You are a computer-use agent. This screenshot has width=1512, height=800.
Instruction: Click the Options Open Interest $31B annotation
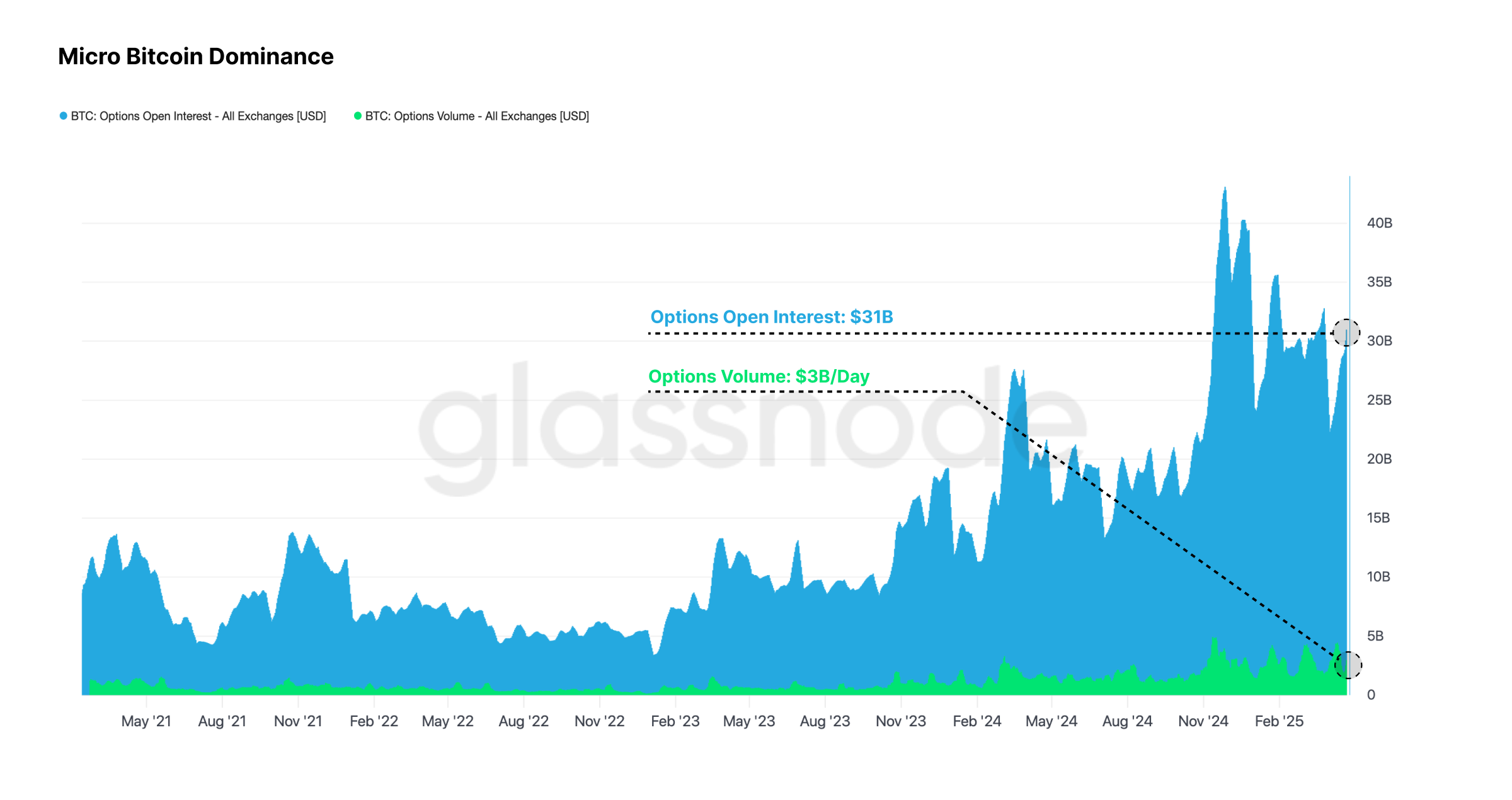pyautogui.click(x=771, y=317)
